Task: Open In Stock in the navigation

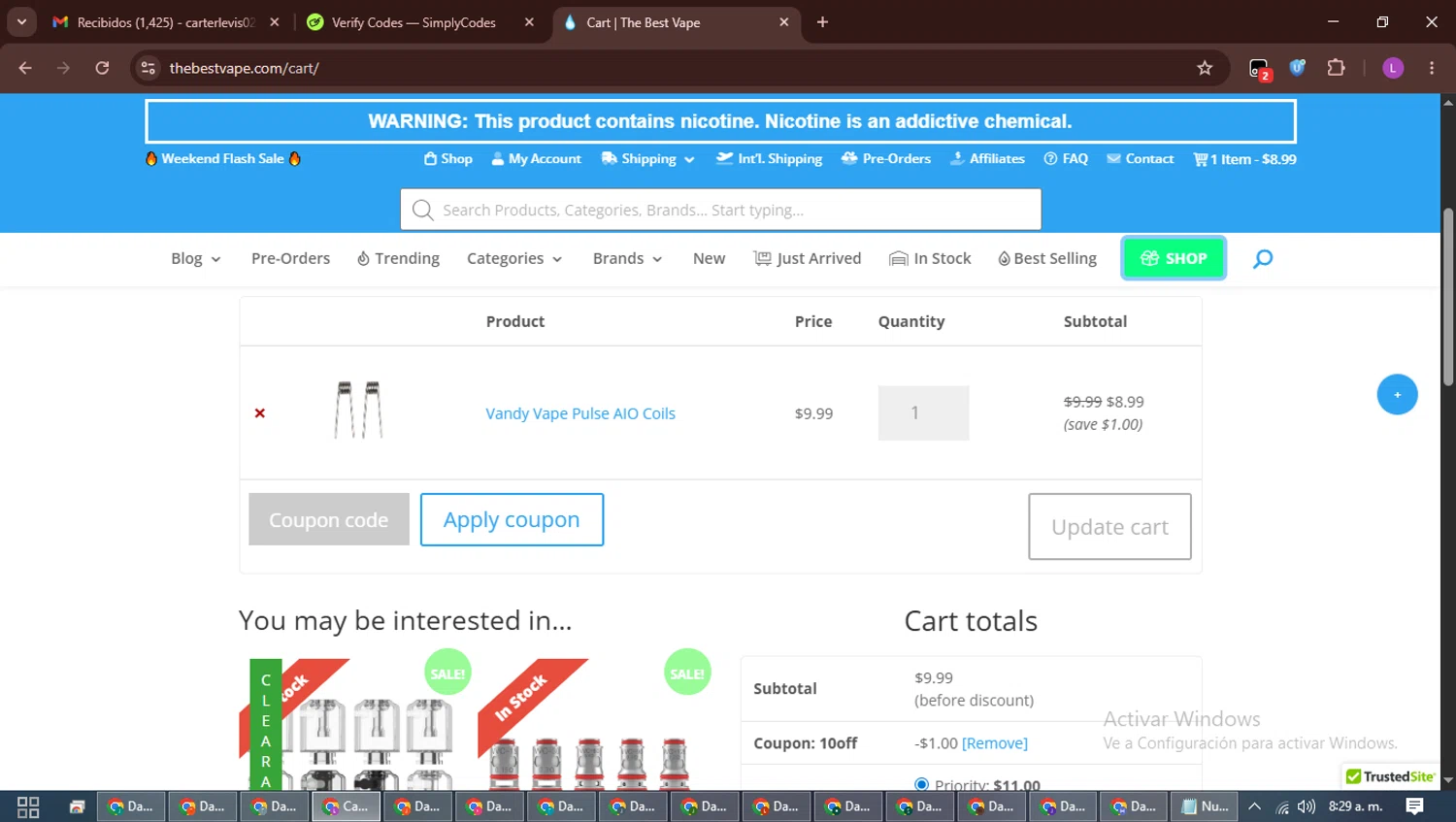Action: click(930, 258)
